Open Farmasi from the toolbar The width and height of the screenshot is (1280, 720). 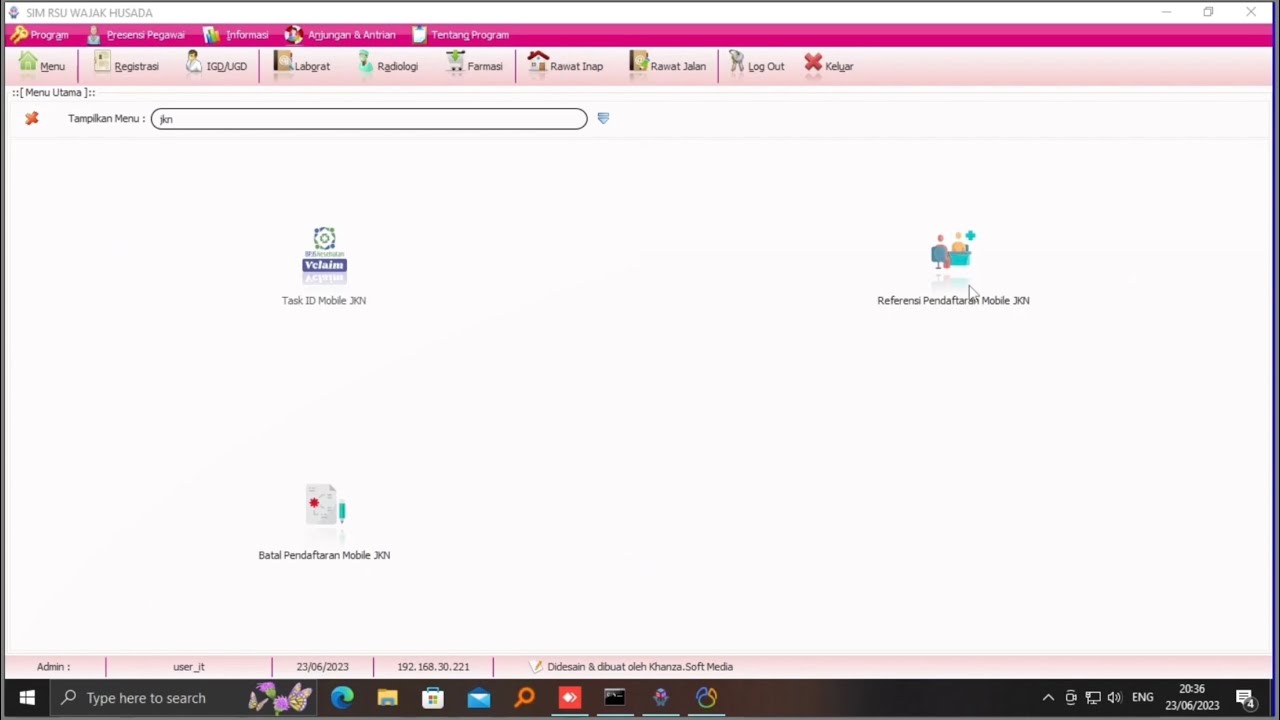click(475, 65)
